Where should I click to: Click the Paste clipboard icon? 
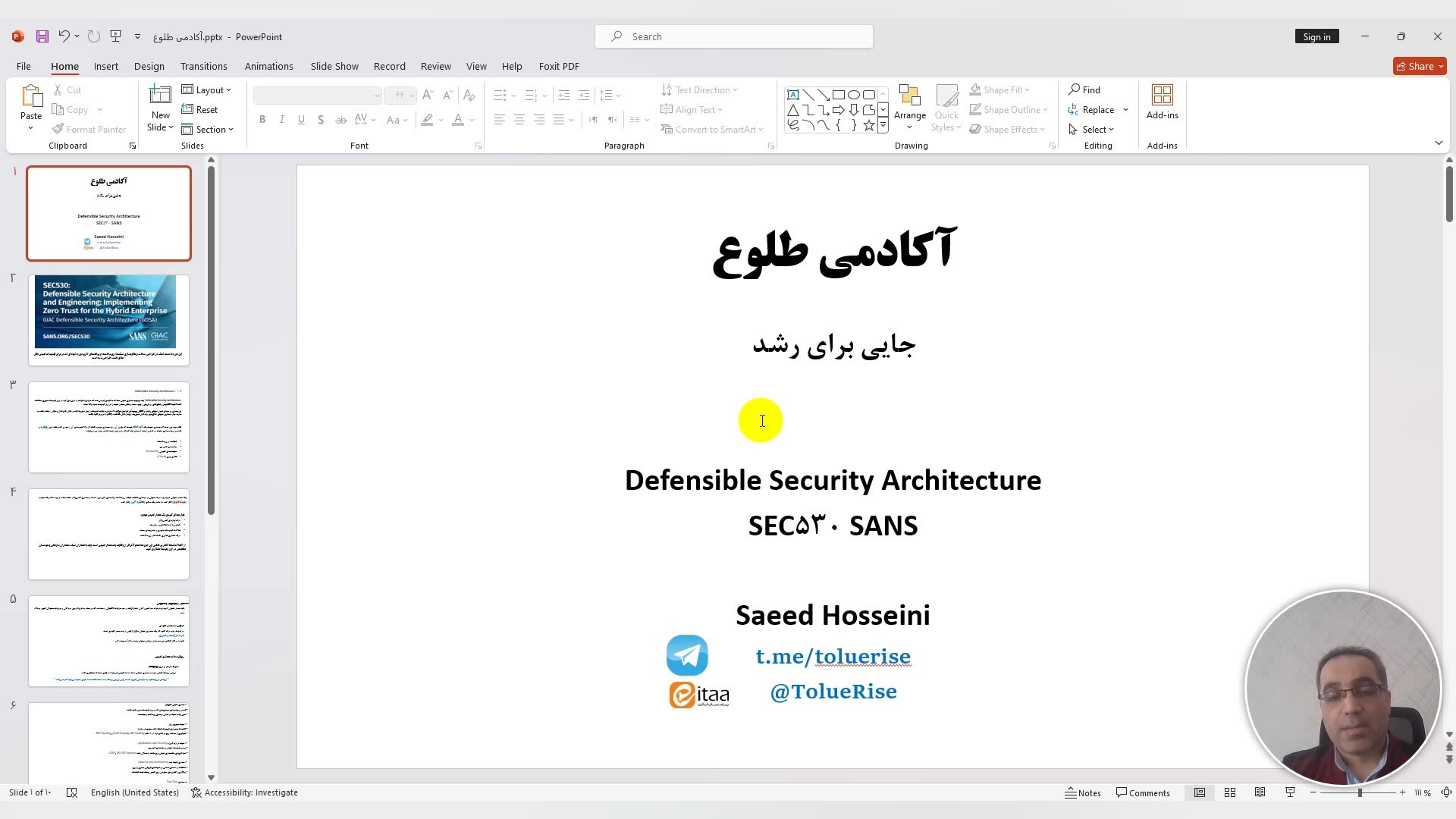[x=31, y=97]
